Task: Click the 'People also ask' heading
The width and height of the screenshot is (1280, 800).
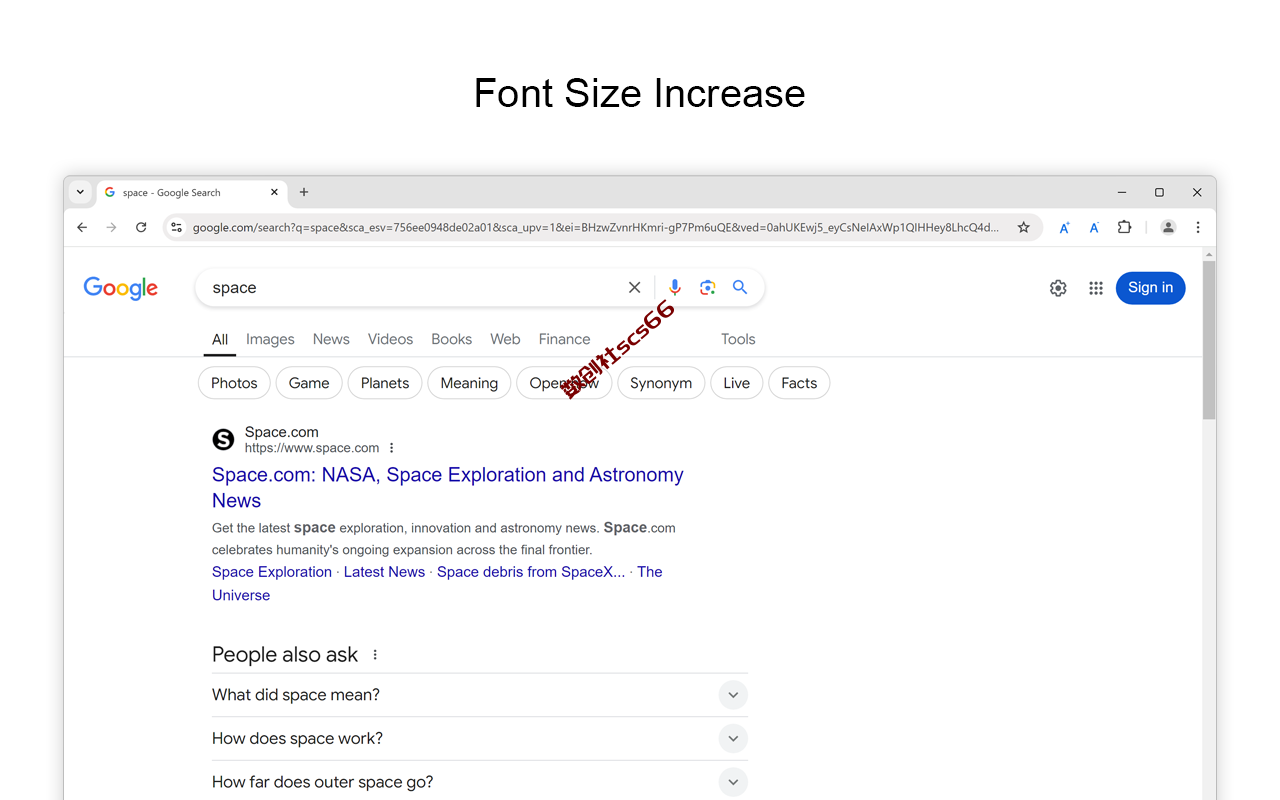Action: pyautogui.click(x=285, y=655)
